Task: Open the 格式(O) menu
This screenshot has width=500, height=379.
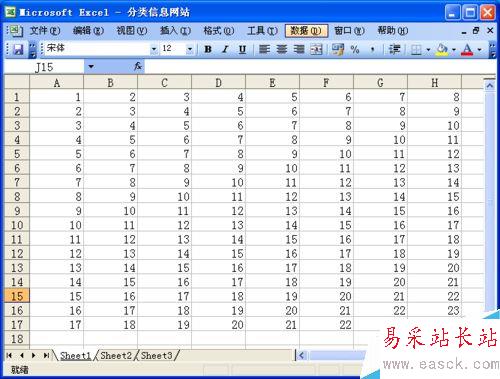Action: 219,31
